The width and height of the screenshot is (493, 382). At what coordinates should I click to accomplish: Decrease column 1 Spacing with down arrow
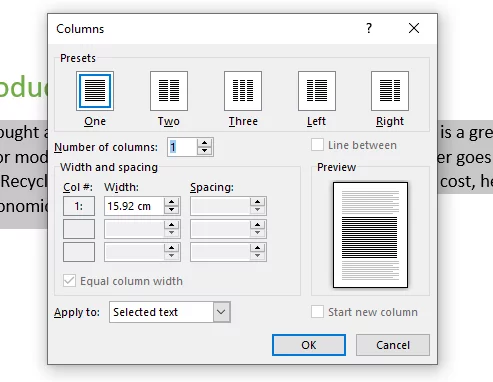257,210
